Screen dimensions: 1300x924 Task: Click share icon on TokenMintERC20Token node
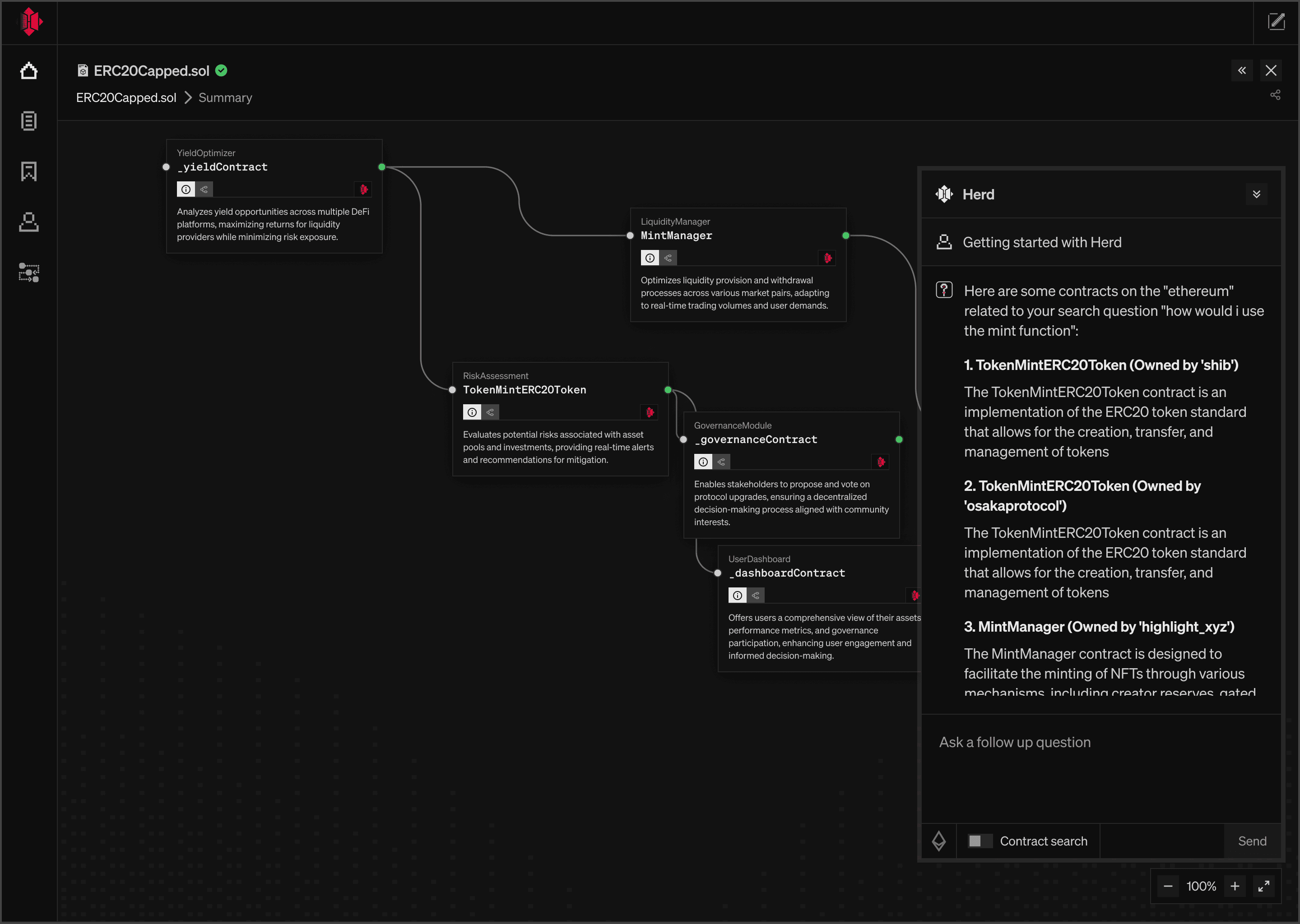point(490,412)
